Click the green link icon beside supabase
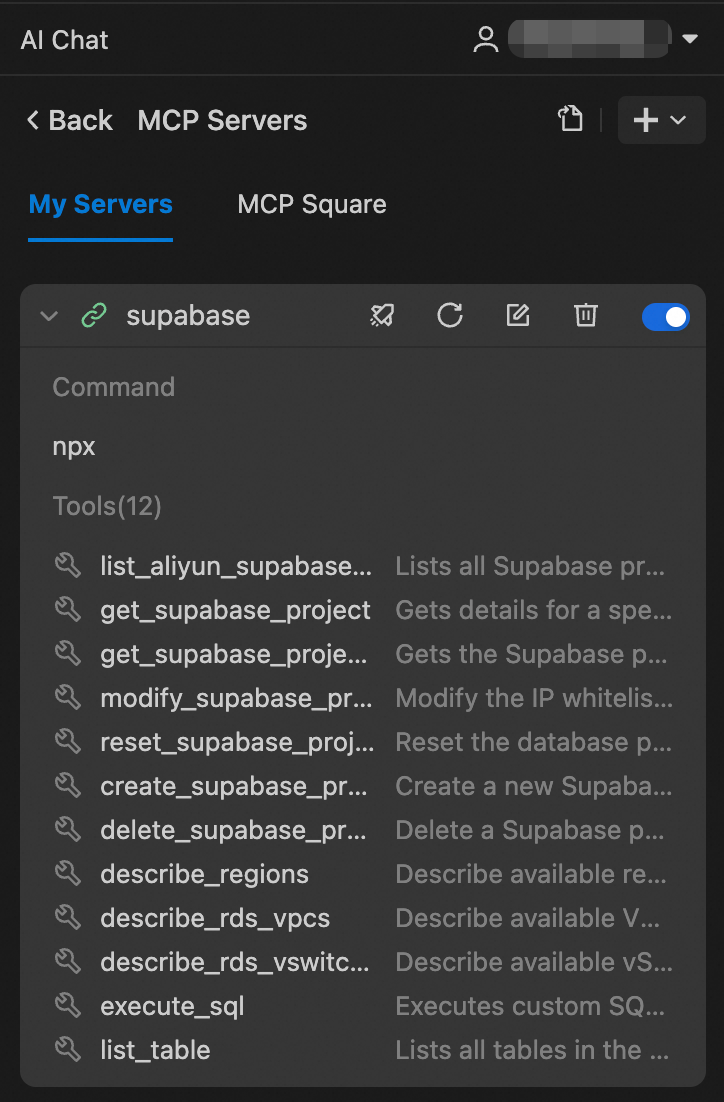The image size is (724, 1102). pyautogui.click(x=93, y=316)
